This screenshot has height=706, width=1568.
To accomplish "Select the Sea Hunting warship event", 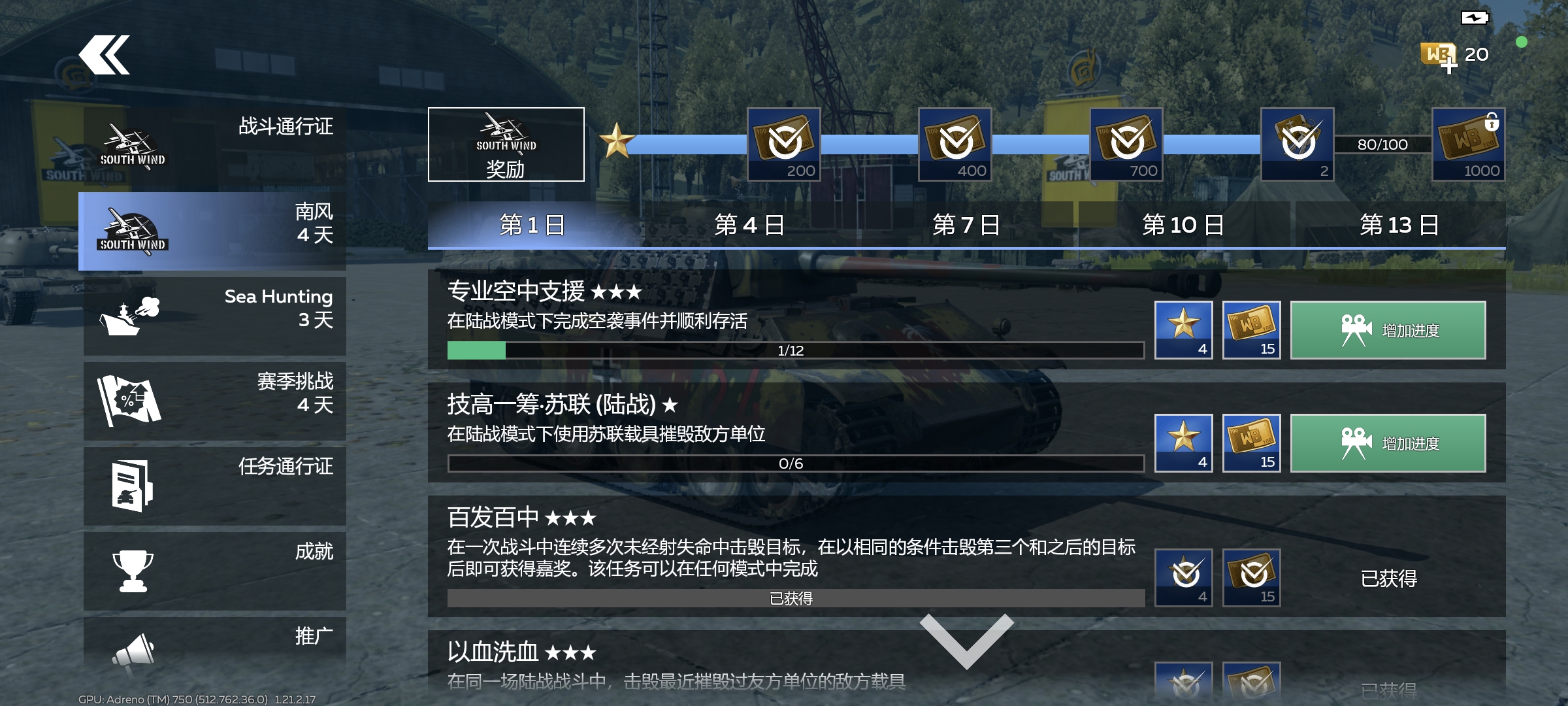I will 214,316.
